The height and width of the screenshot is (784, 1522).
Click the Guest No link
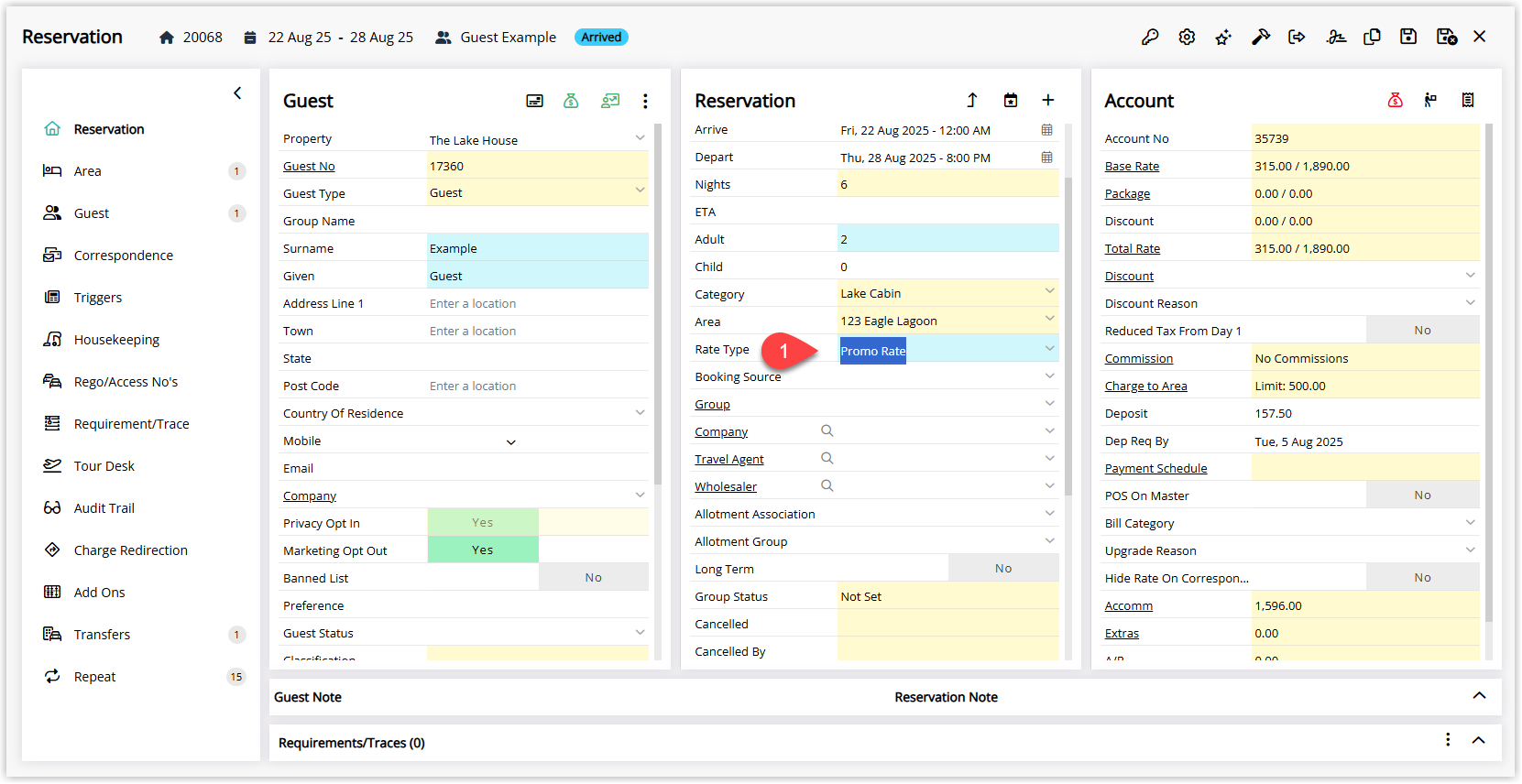(x=309, y=167)
